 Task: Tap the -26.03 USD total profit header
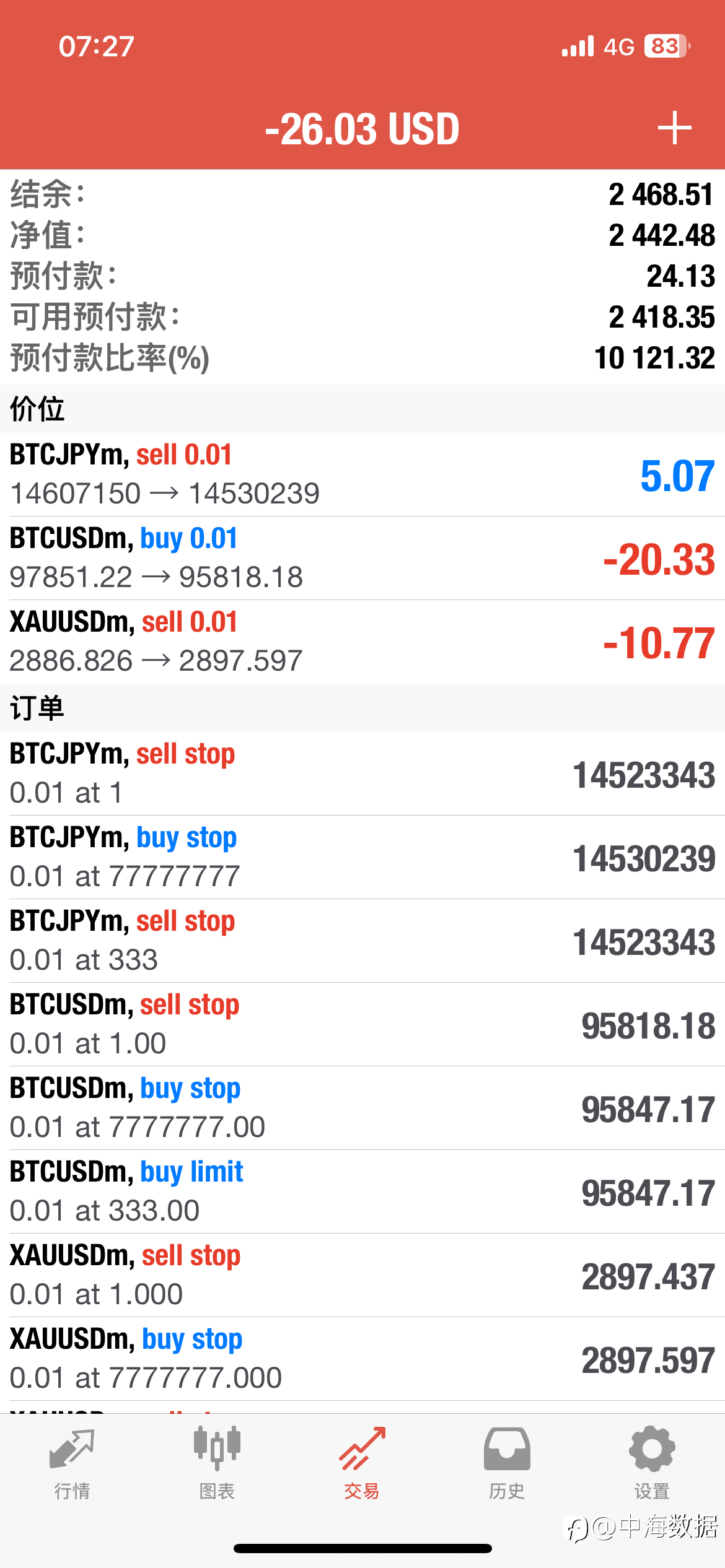tap(362, 129)
